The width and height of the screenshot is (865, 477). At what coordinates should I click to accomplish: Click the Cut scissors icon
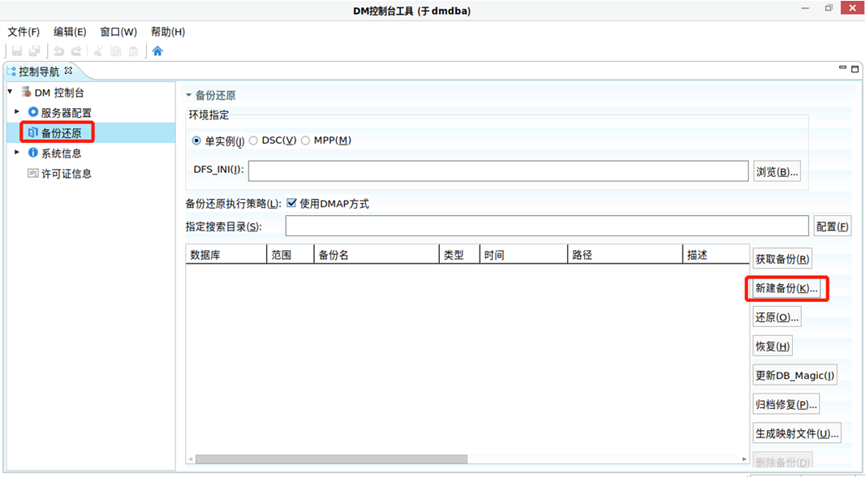tap(98, 51)
